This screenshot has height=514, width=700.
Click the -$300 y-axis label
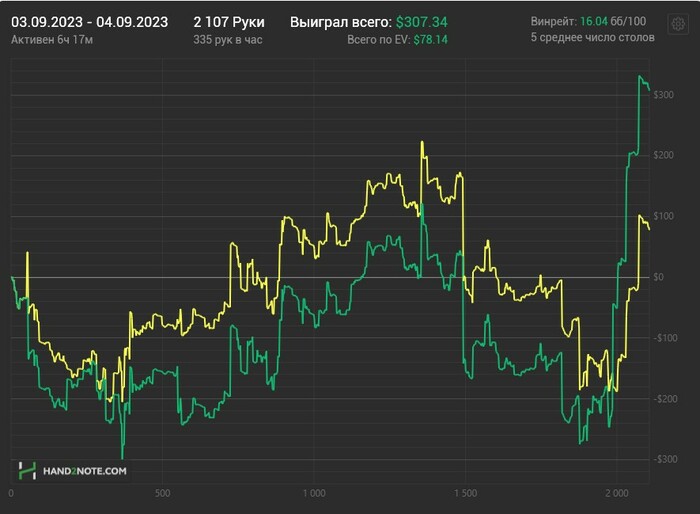[x=665, y=459]
